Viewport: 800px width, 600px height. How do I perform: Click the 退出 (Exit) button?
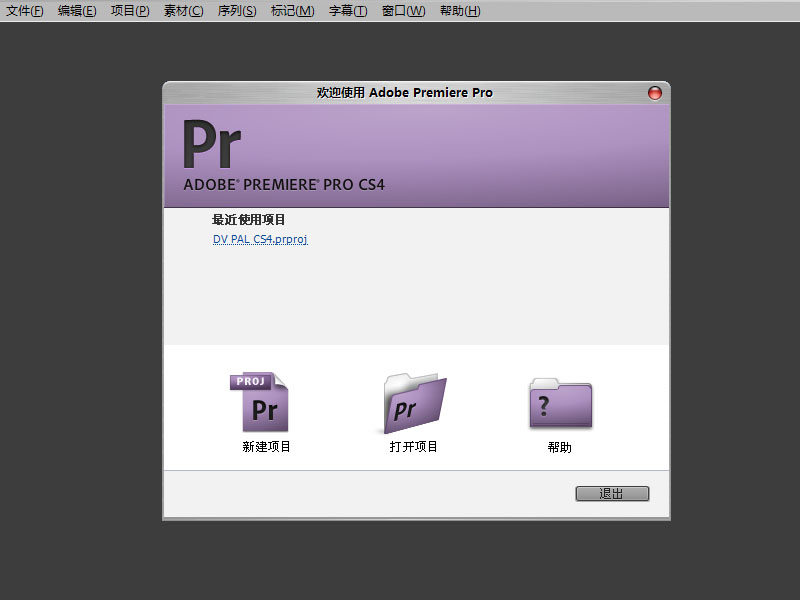point(612,493)
